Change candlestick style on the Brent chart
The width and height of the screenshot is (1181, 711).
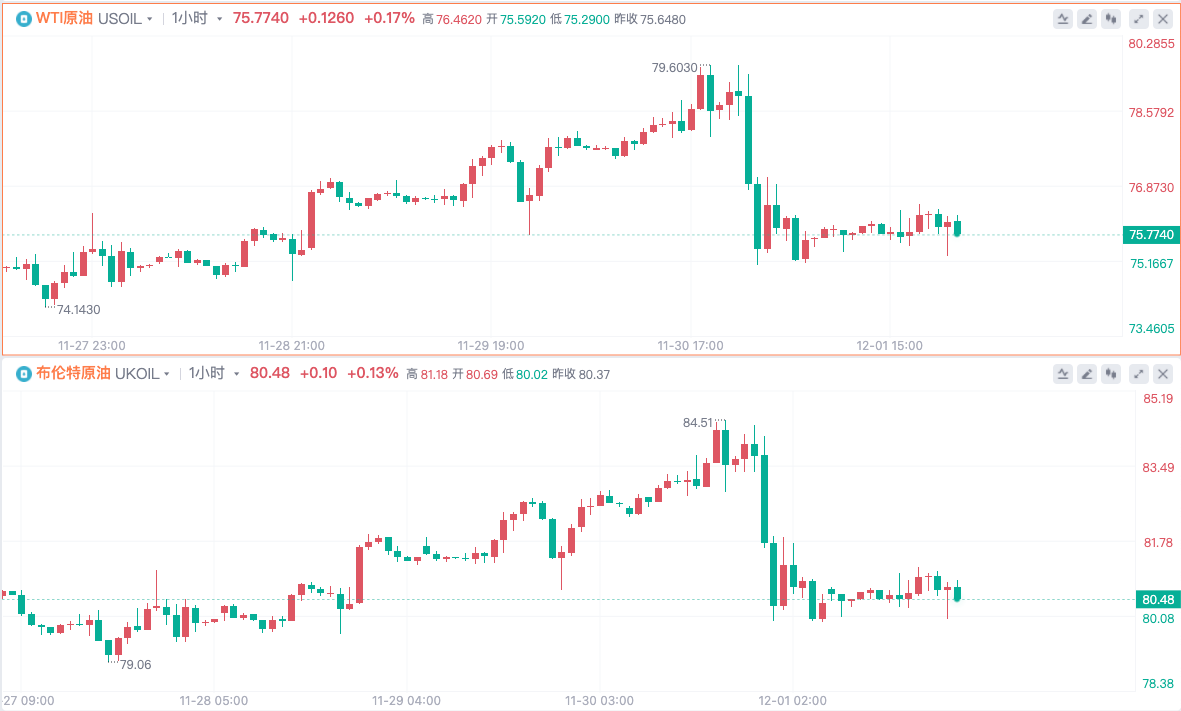point(1112,374)
